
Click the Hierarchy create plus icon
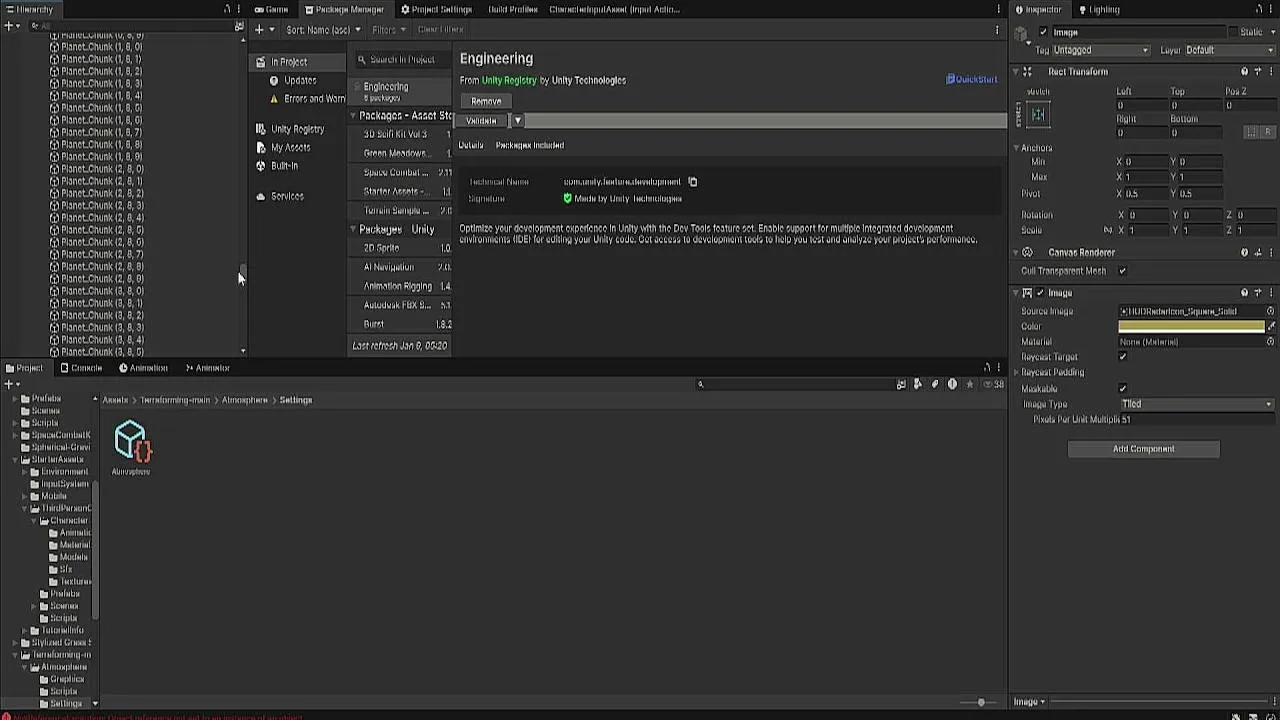(8, 26)
